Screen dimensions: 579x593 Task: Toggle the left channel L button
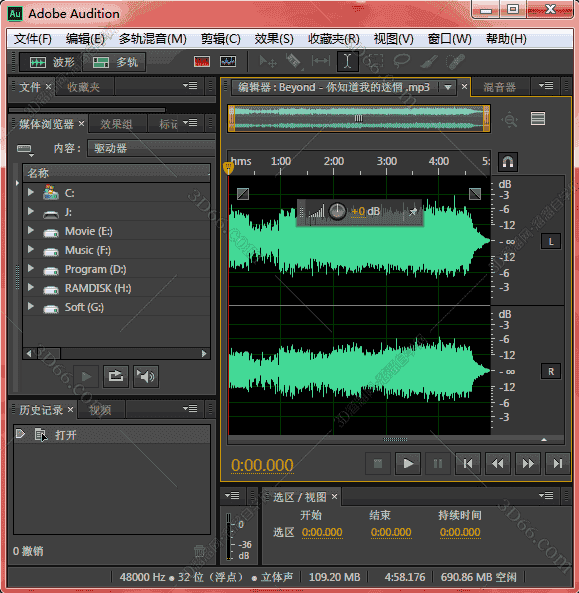(x=551, y=242)
